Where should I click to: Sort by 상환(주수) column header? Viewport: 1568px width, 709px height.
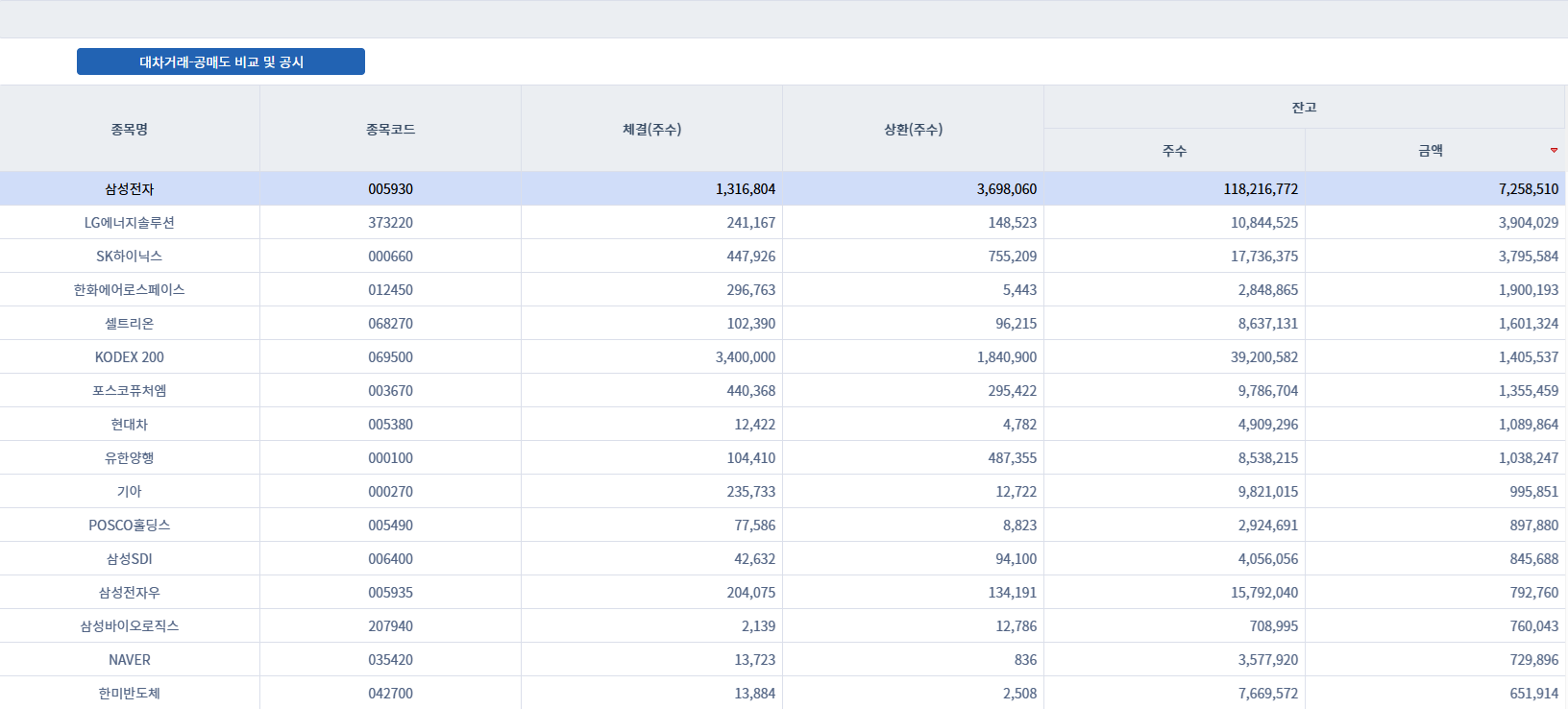coord(913,129)
